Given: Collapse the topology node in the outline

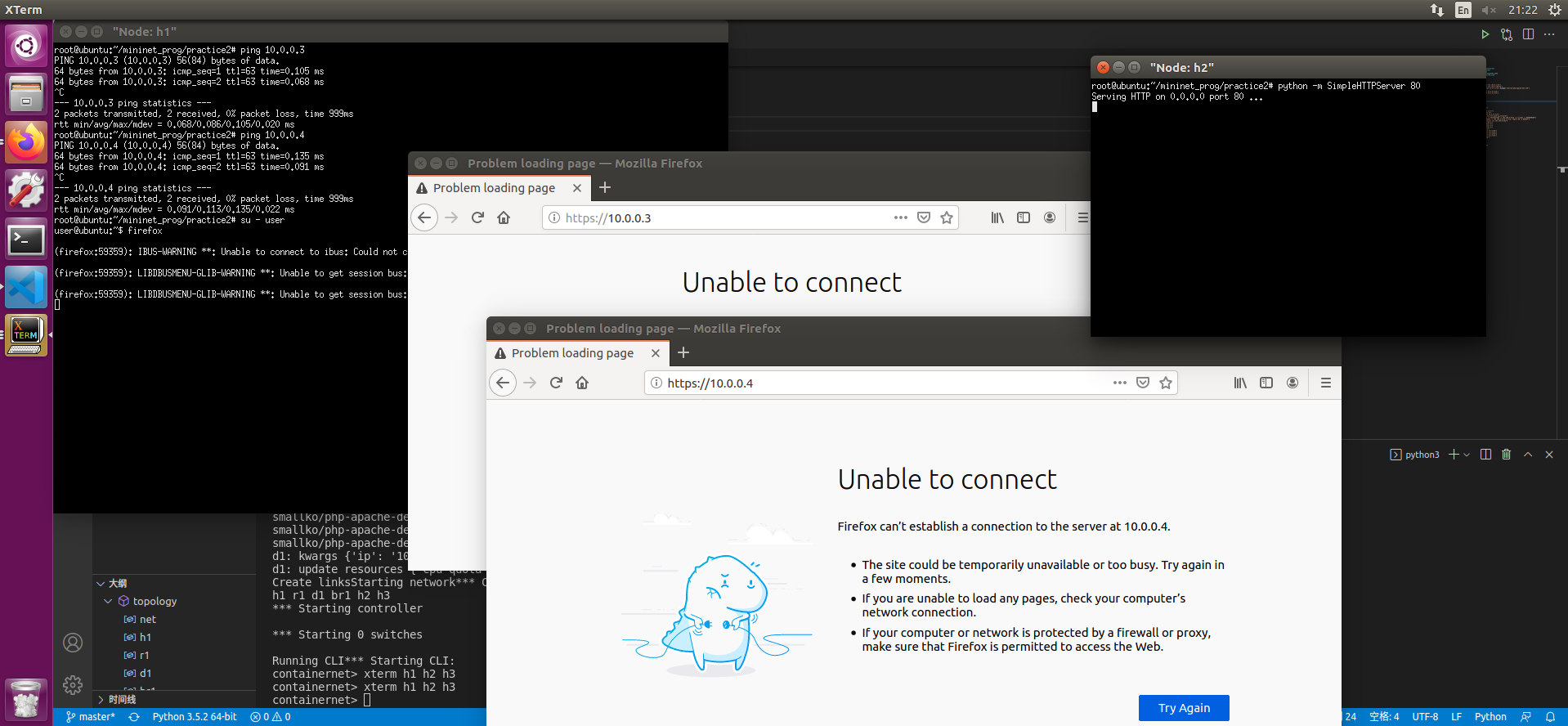Looking at the screenshot, I should (x=108, y=601).
